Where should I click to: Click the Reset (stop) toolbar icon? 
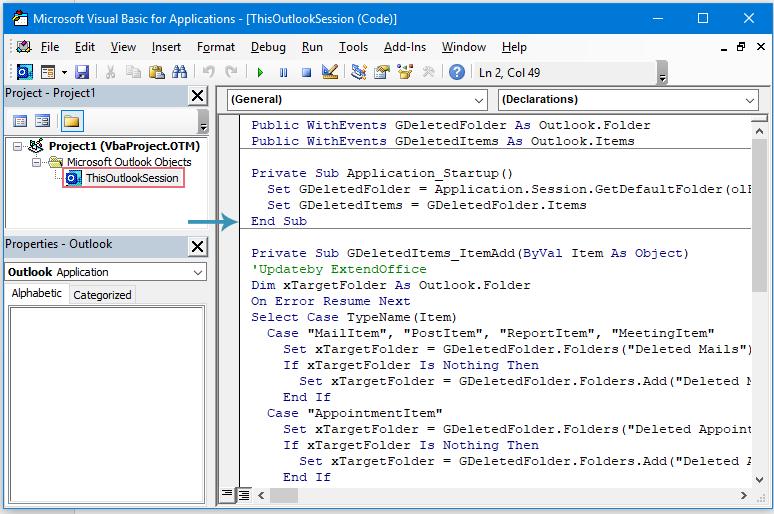pos(307,72)
